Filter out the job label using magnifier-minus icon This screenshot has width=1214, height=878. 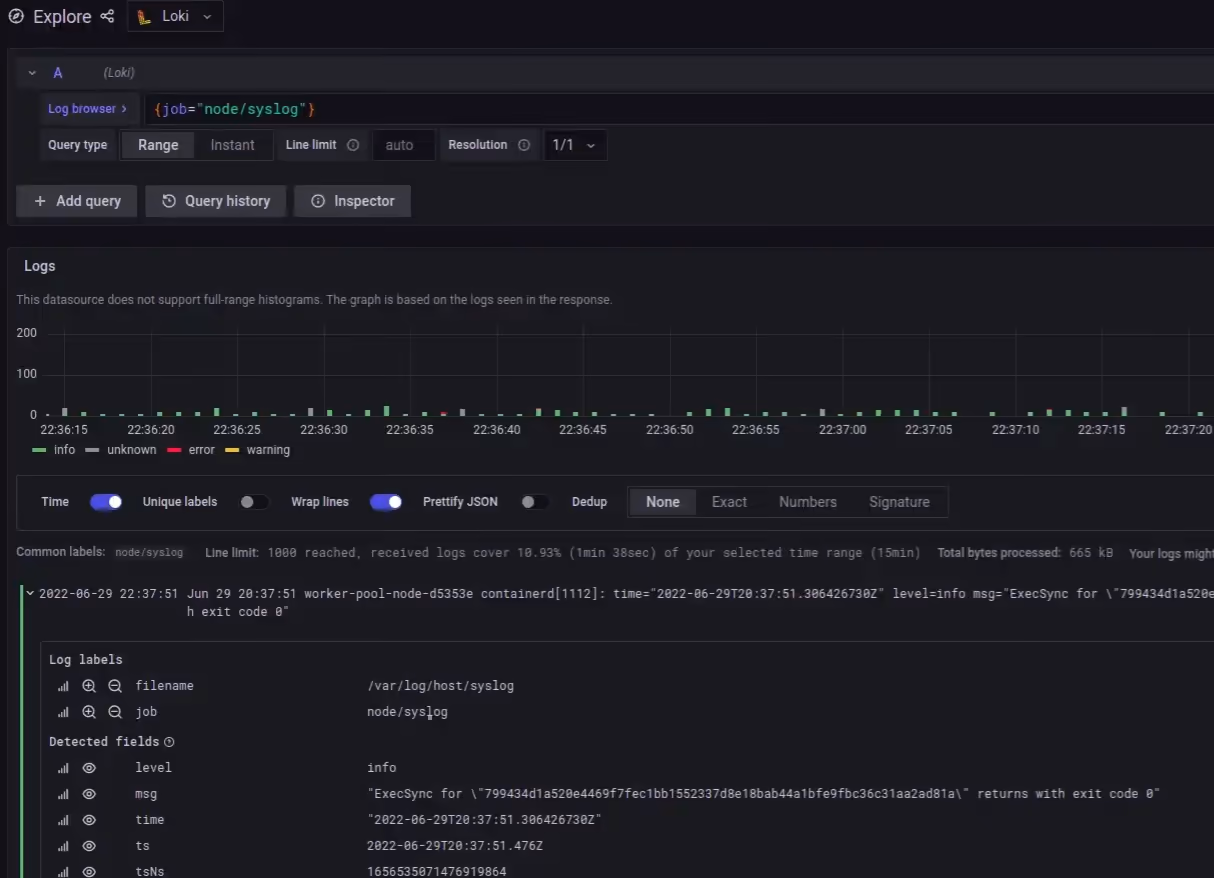(115, 712)
